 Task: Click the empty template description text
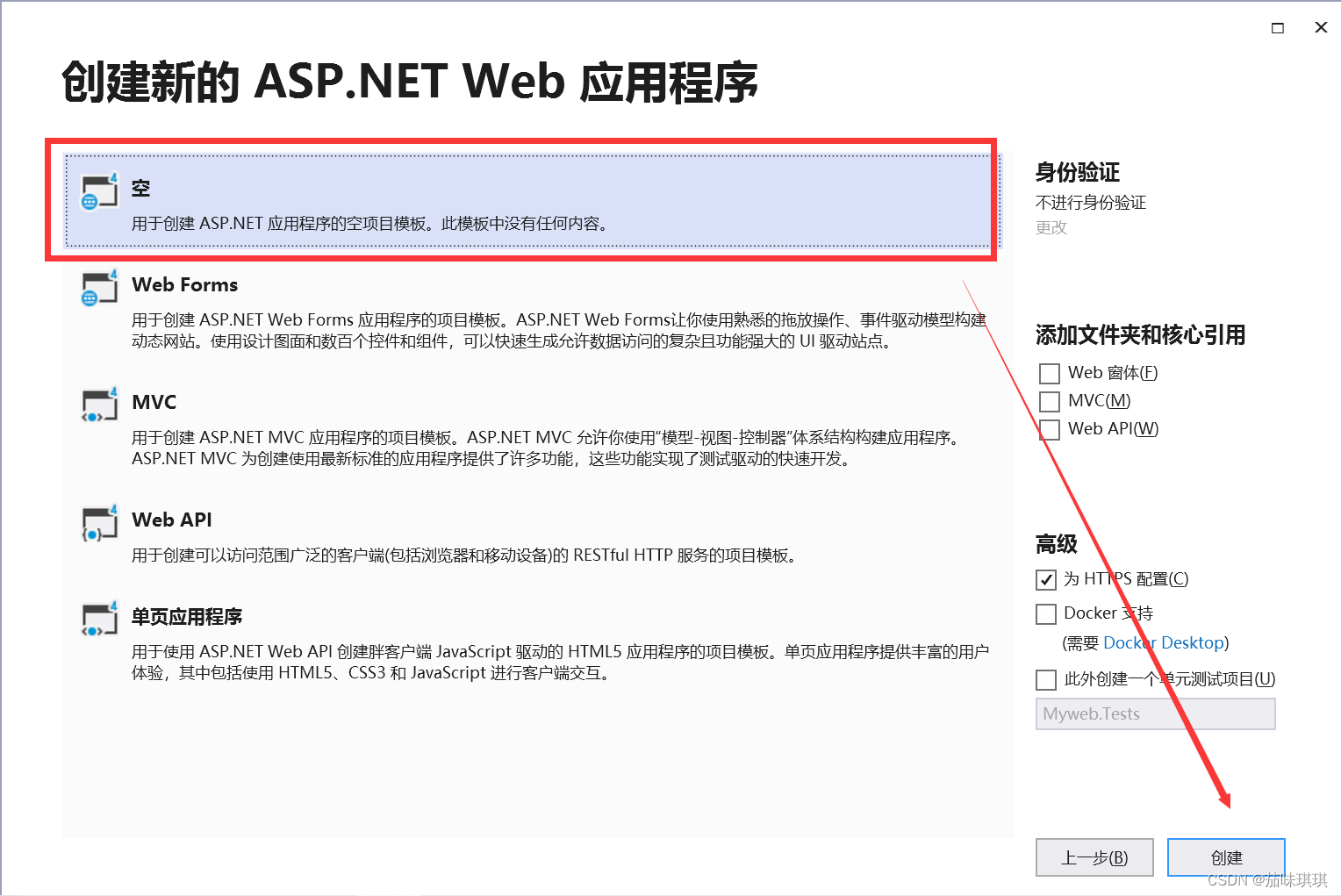point(370,224)
